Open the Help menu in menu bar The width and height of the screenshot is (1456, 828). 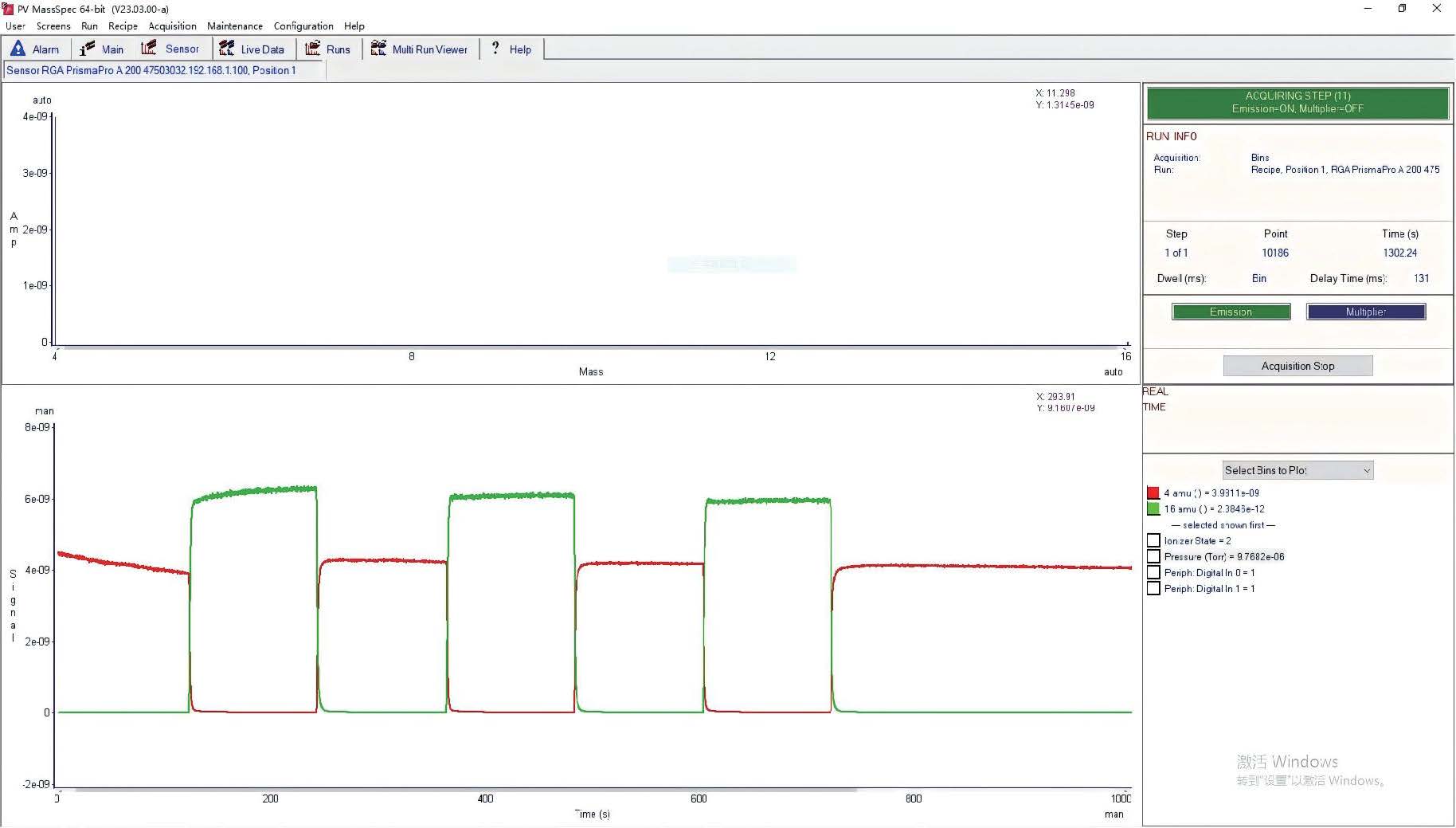354,26
